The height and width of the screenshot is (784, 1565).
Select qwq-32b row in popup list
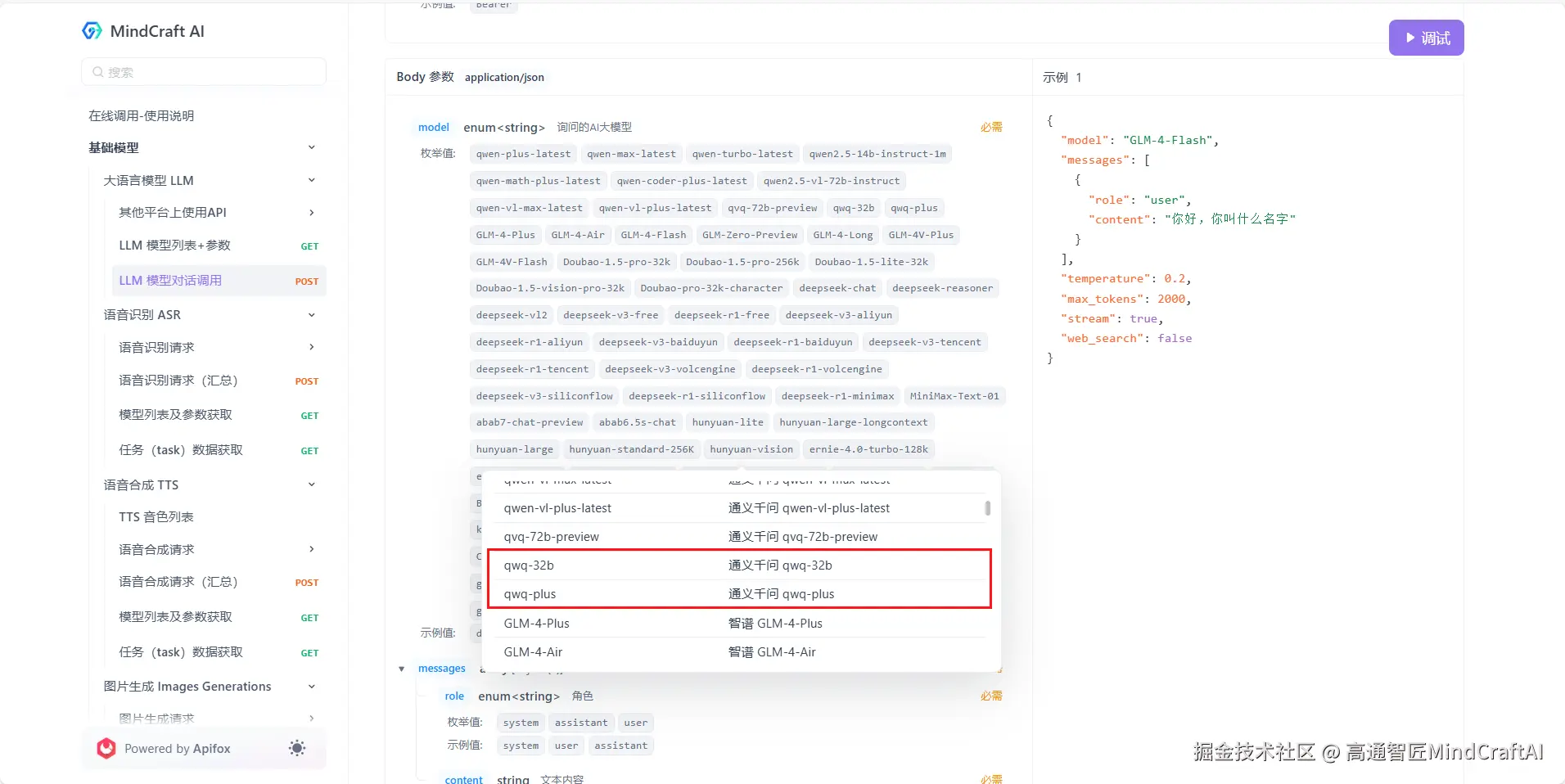739,565
